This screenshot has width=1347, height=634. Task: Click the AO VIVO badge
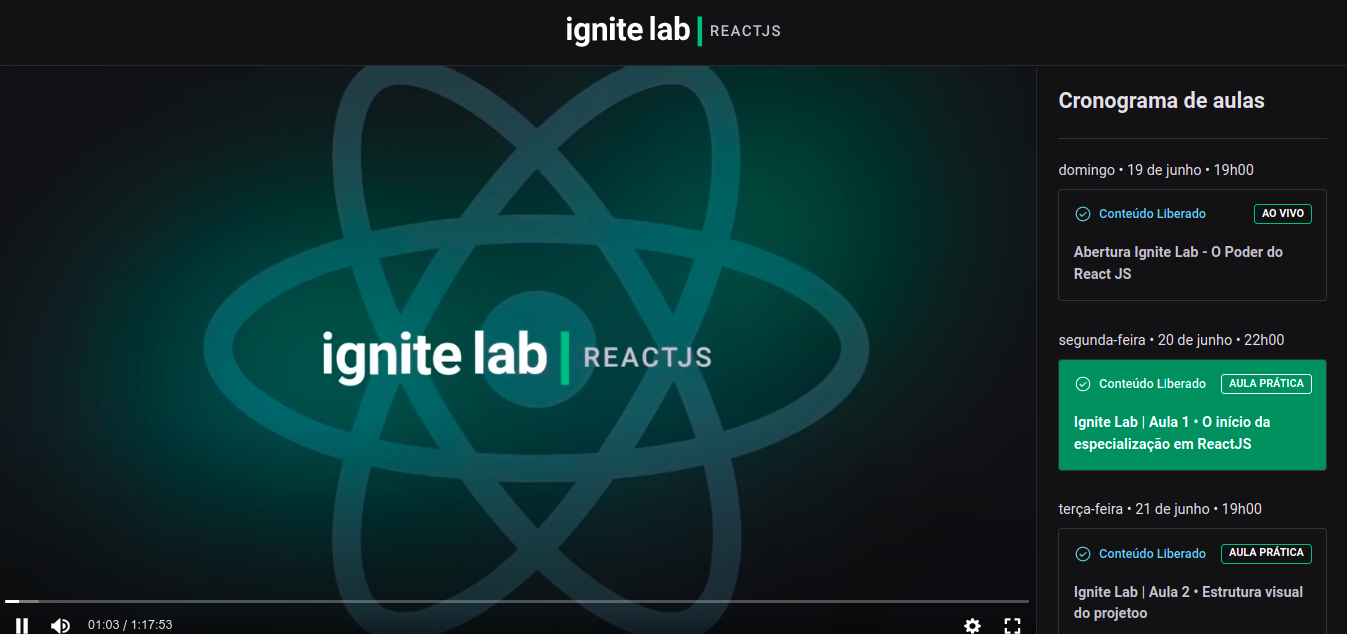tap(1282, 213)
